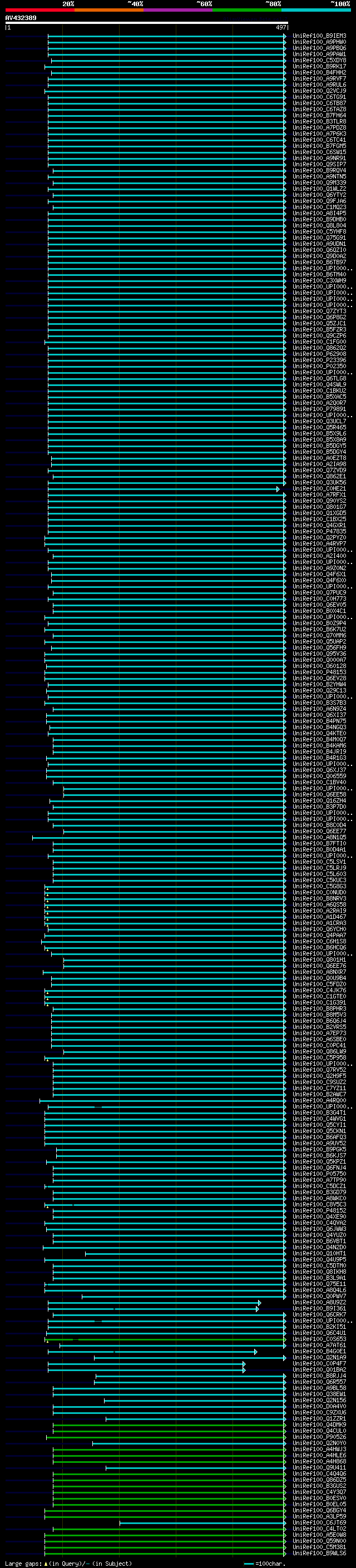Click the UniRef100_P62908 hit label
The width and height of the screenshot is (356, 1568).
[x=319, y=354]
